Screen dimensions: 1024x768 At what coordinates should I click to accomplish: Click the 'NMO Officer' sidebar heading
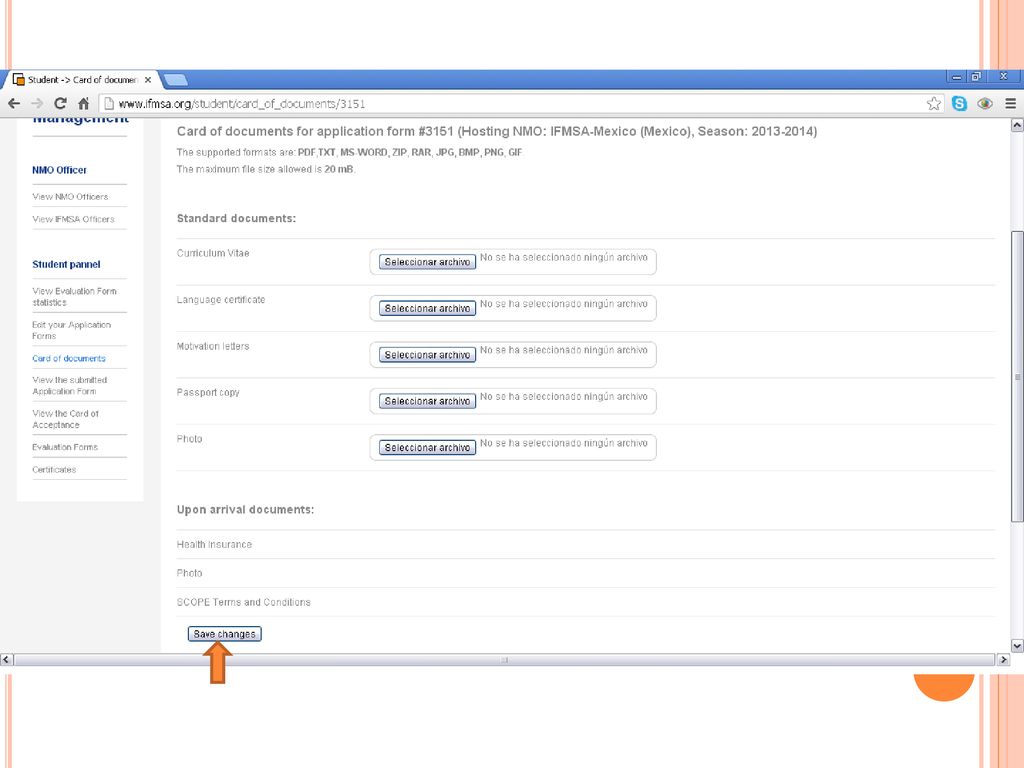59,170
